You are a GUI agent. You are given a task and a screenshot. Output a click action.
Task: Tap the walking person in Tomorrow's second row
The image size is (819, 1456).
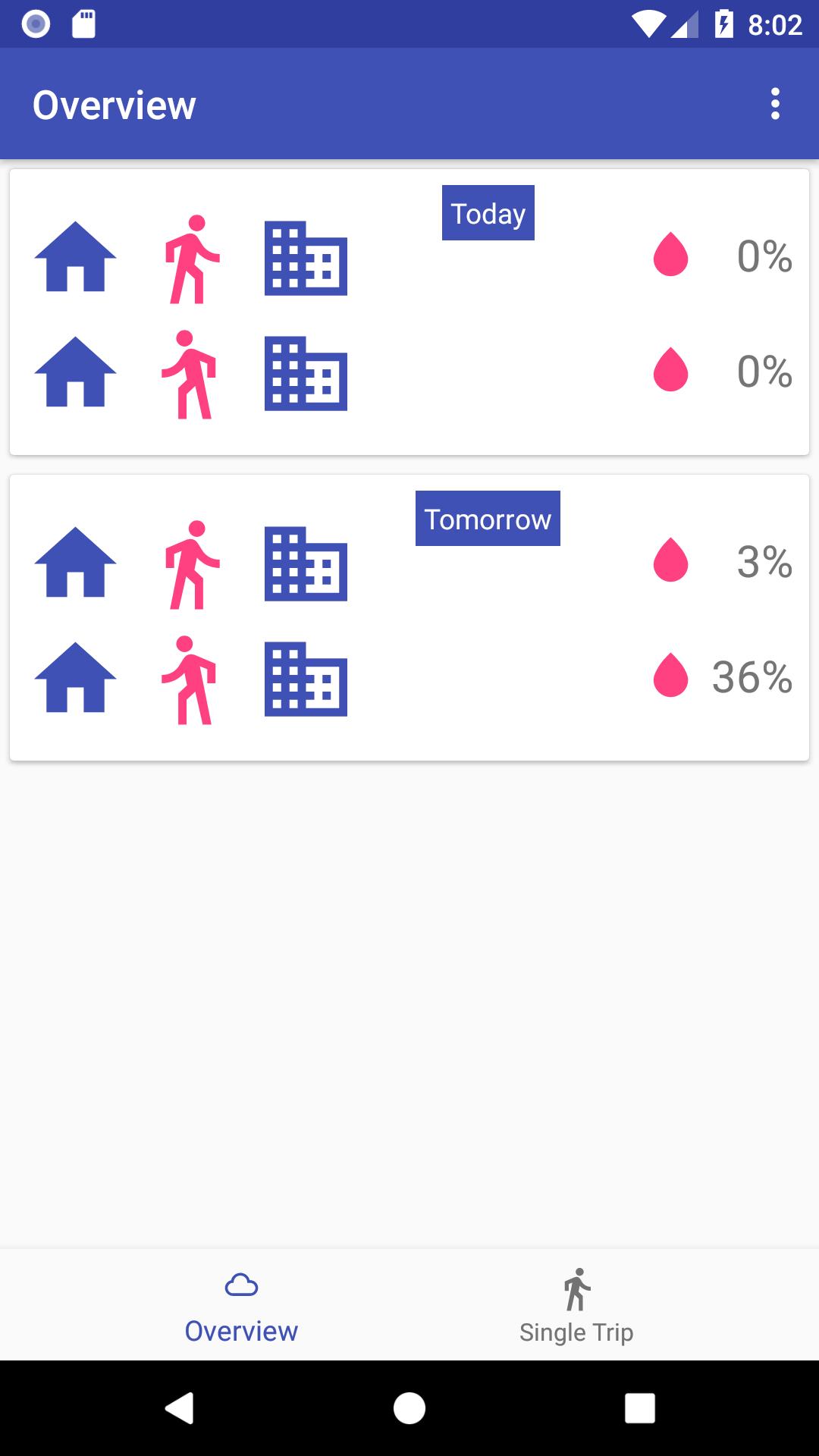tap(190, 680)
